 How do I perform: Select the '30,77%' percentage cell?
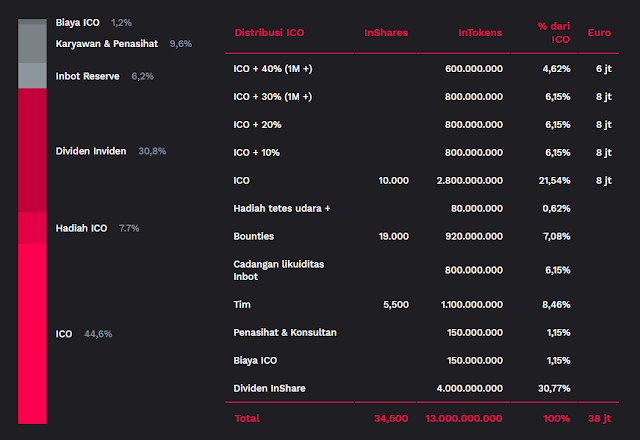click(x=554, y=389)
